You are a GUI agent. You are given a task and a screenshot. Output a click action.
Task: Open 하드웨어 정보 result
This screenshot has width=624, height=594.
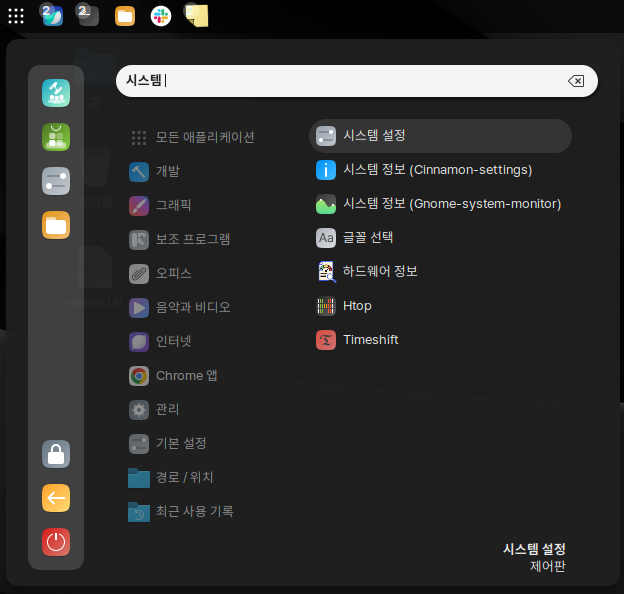tap(440, 272)
